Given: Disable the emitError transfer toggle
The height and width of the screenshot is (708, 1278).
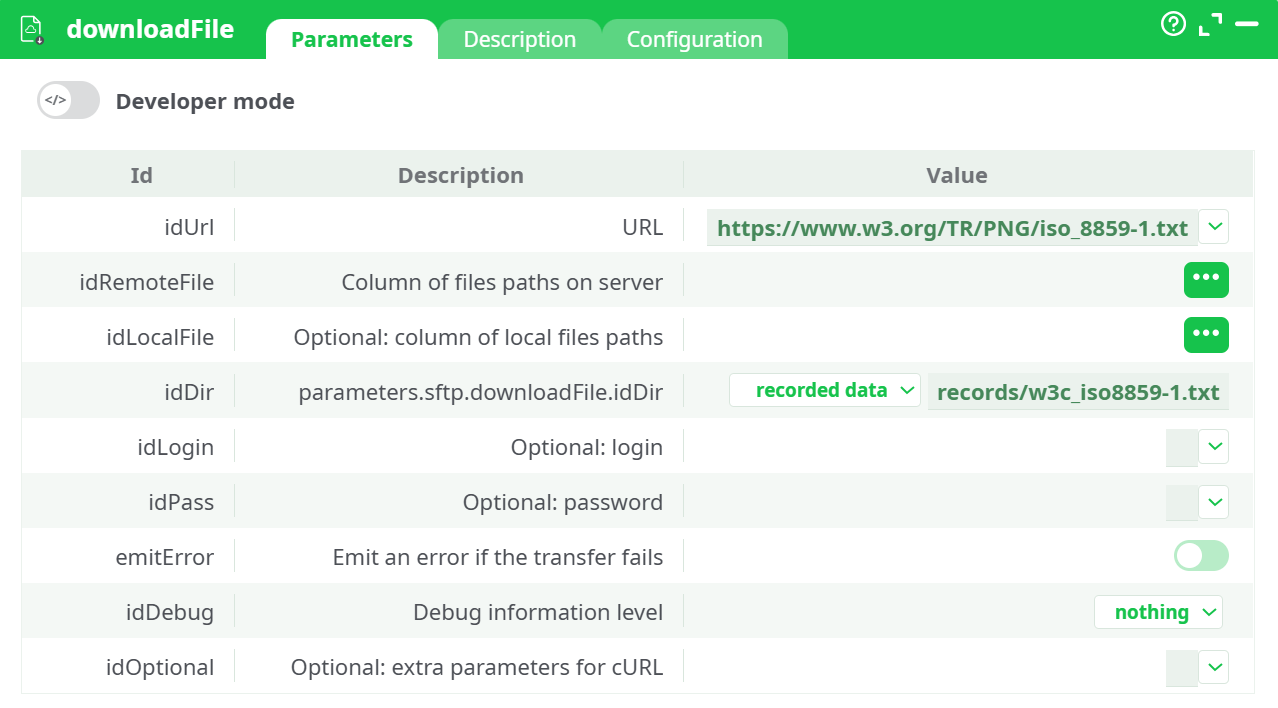Looking at the screenshot, I should [x=1200, y=556].
